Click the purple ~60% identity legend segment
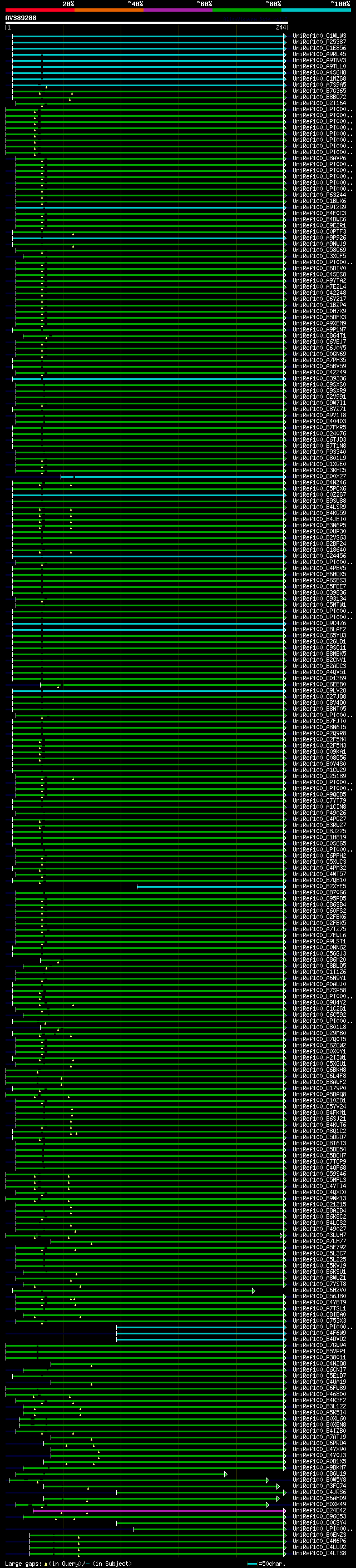Viewport: 356px width, 1568px height. [179, 10]
